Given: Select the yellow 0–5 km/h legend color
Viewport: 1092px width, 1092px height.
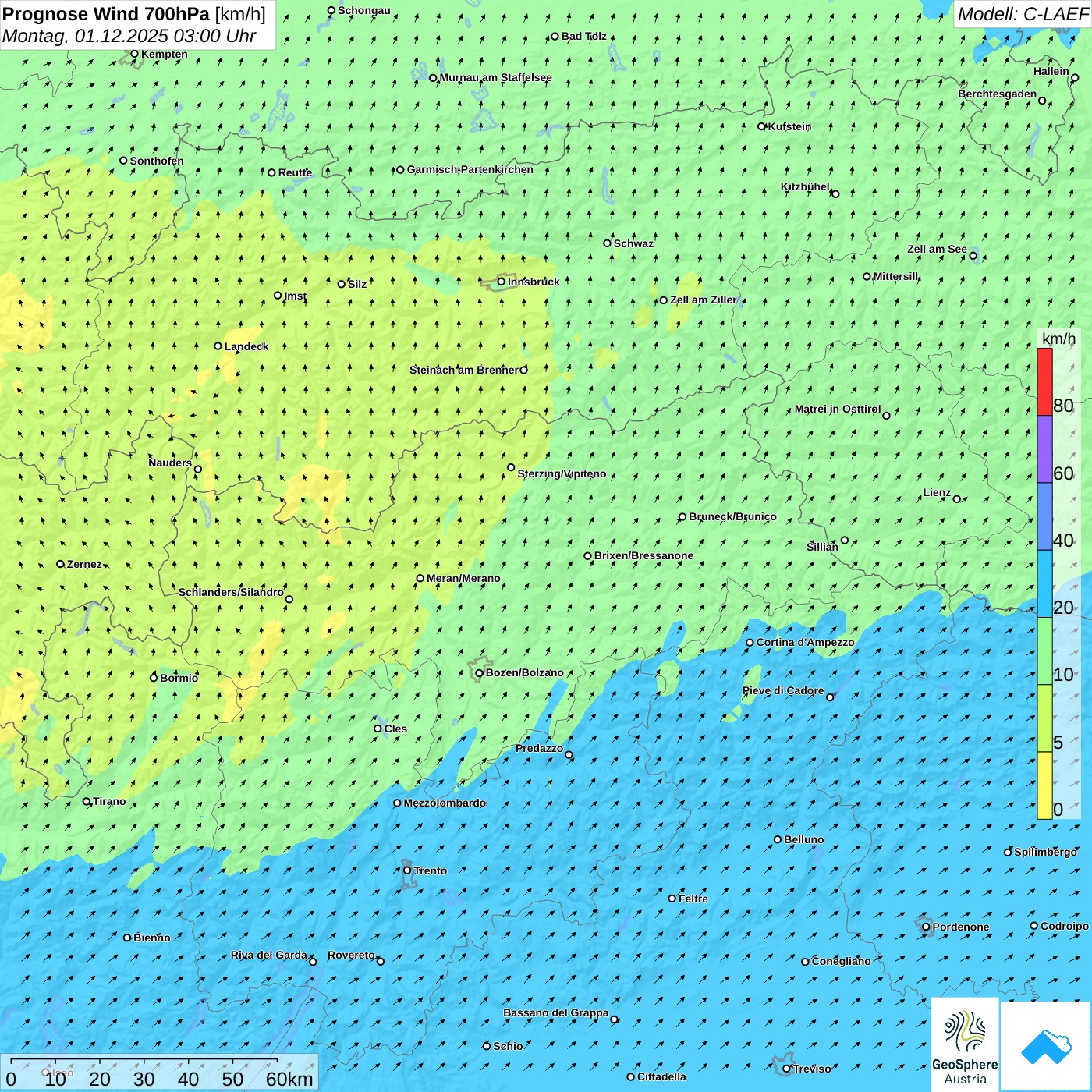Looking at the screenshot, I should tap(1044, 785).
